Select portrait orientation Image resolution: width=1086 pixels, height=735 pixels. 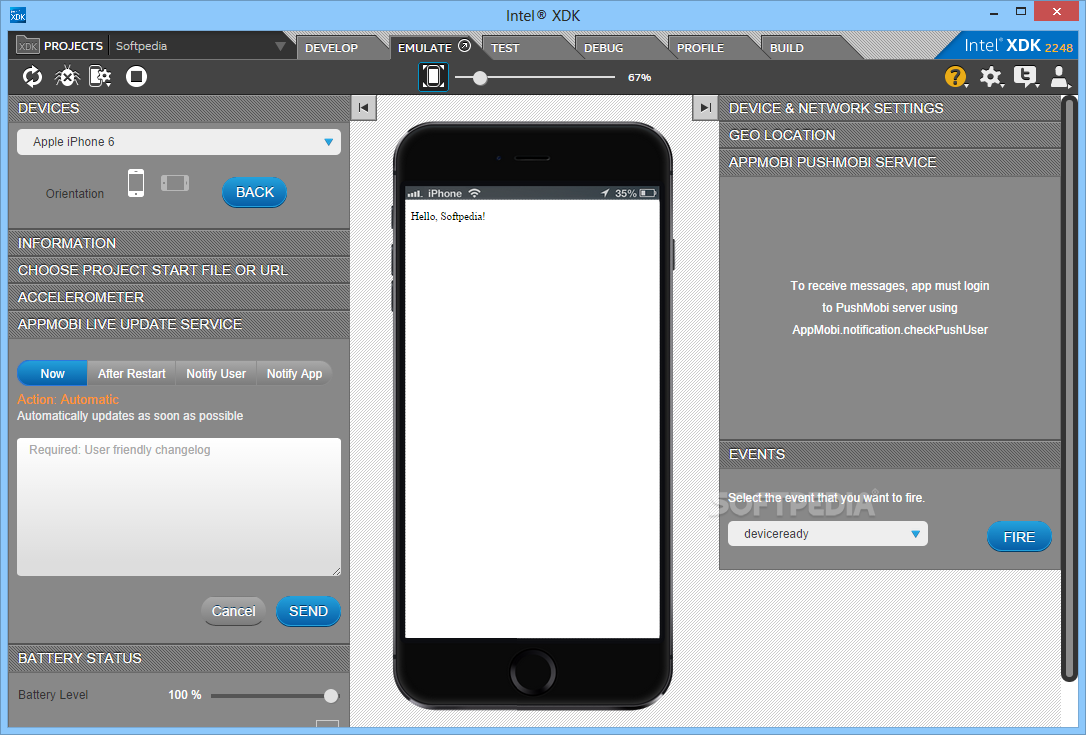[x=136, y=184]
